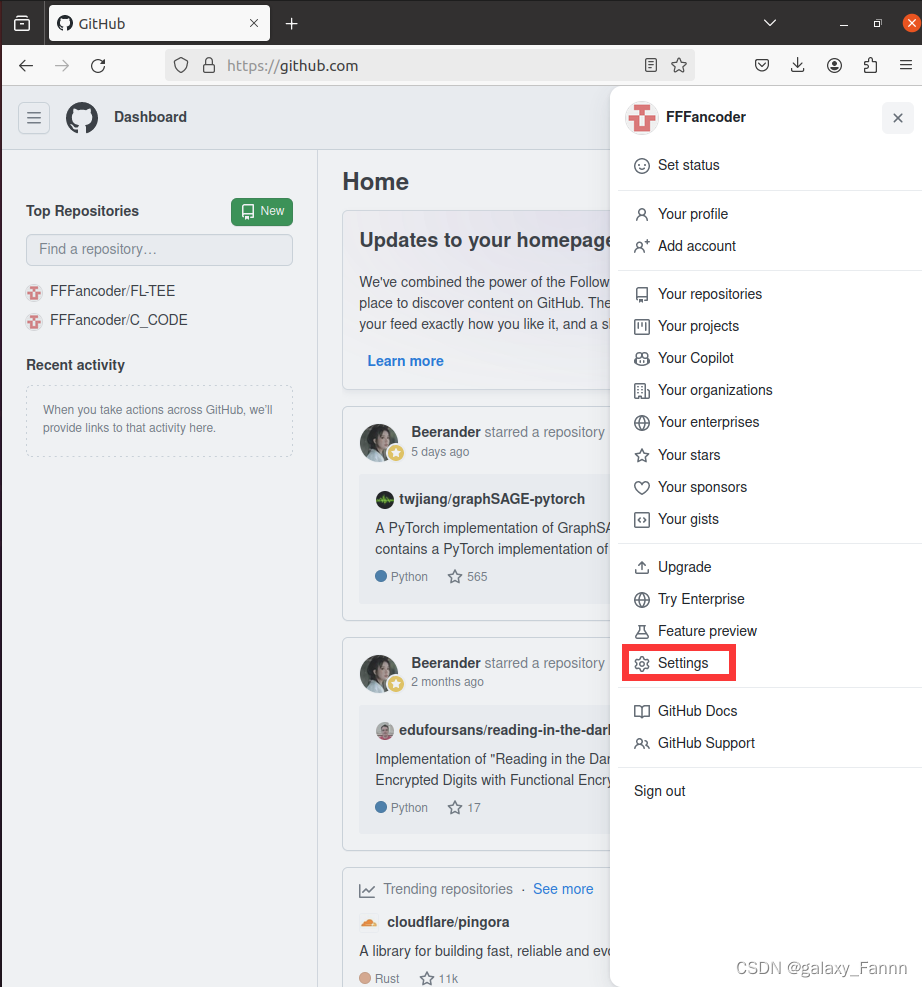922x987 pixels.
Task: Click Beerander's profile avatar
Action: point(379,442)
